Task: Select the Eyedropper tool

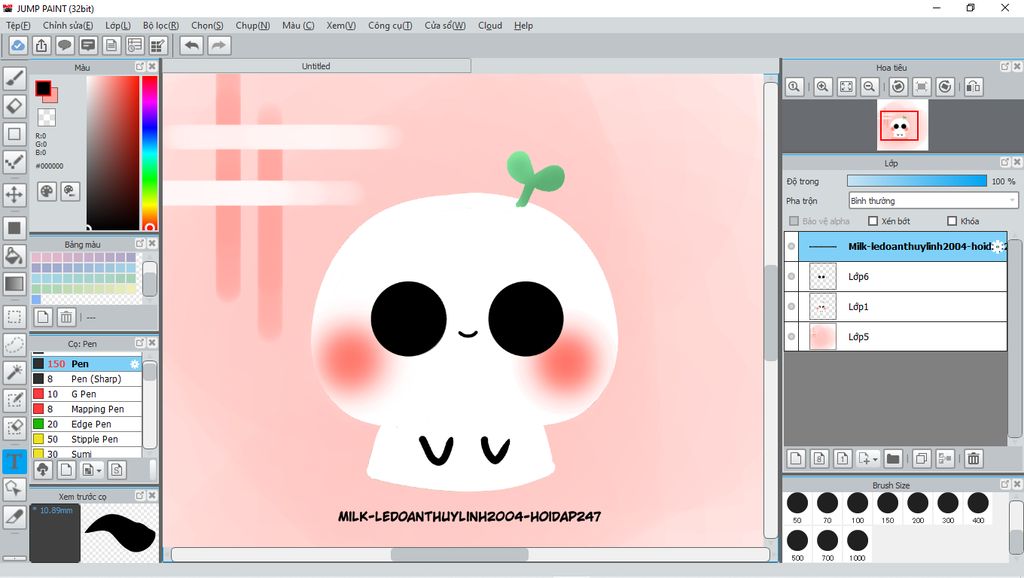Action: [x=14, y=517]
